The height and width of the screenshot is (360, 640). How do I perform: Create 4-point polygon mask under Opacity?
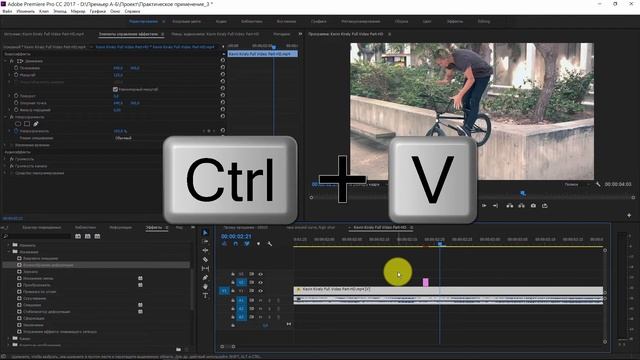[x=27, y=124]
